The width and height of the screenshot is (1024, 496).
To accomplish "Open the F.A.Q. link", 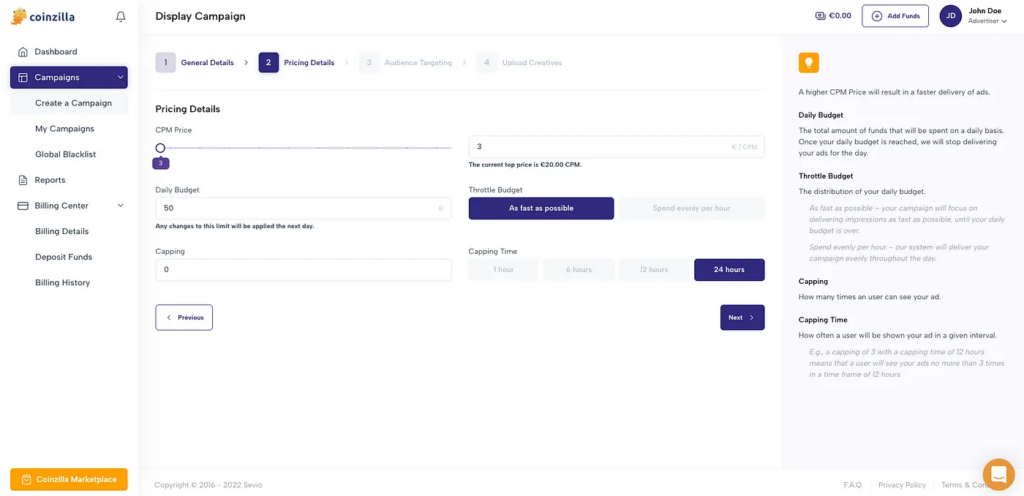I will pos(853,485).
